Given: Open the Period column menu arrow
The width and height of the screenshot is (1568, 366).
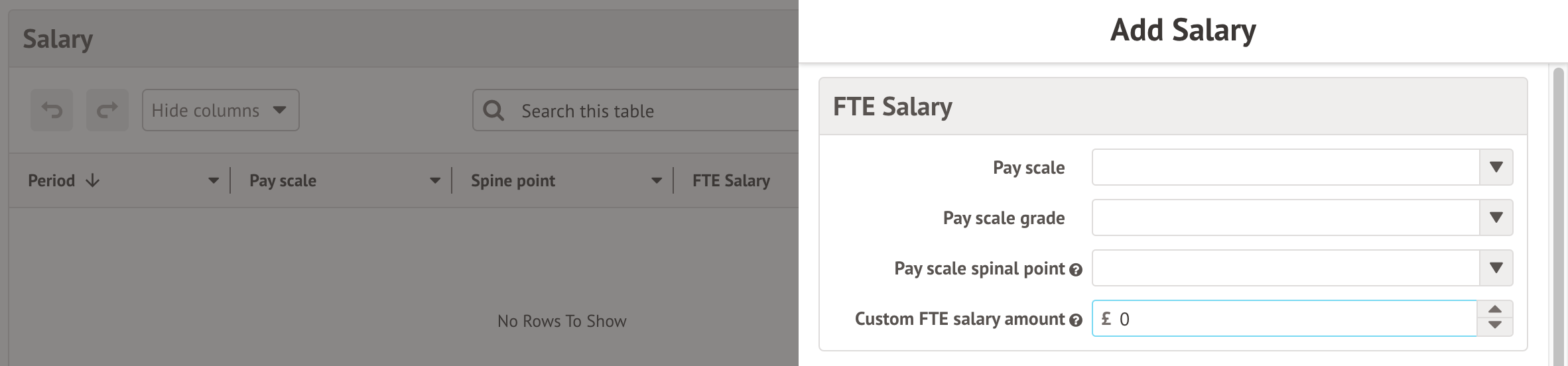Looking at the screenshot, I should point(214,180).
